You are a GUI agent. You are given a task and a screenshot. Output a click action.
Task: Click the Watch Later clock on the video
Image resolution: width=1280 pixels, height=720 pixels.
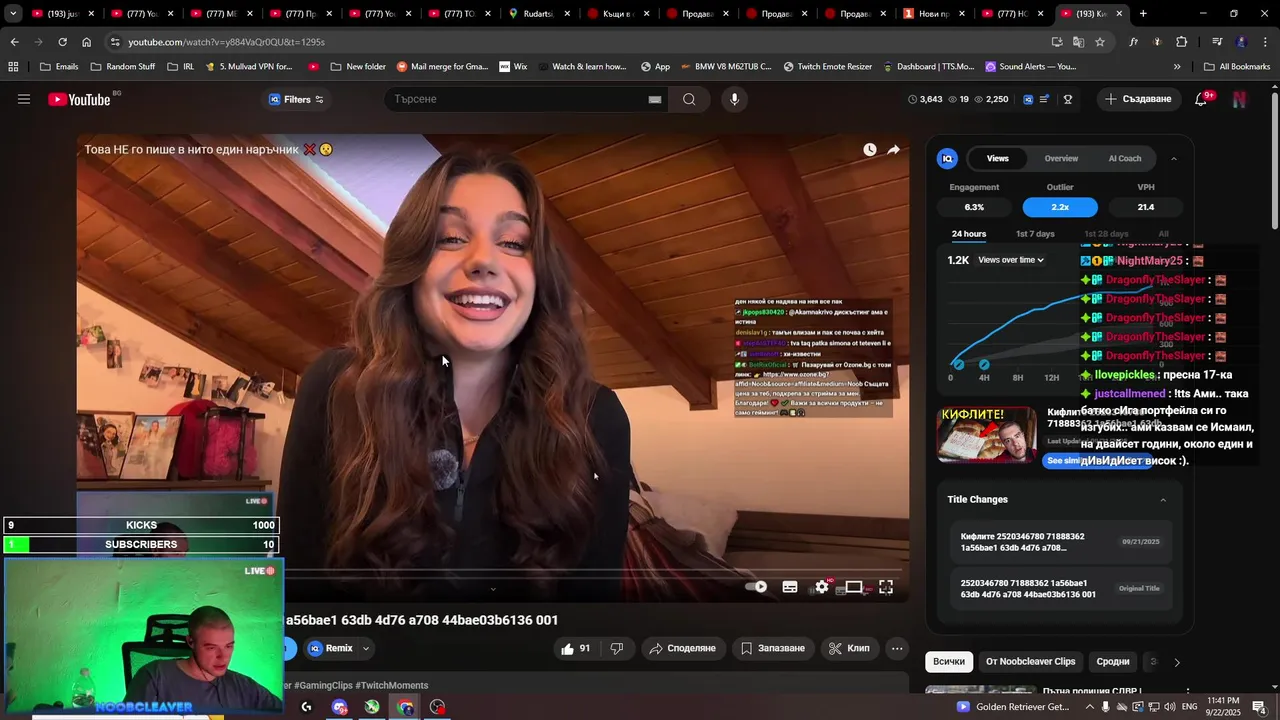(870, 149)
